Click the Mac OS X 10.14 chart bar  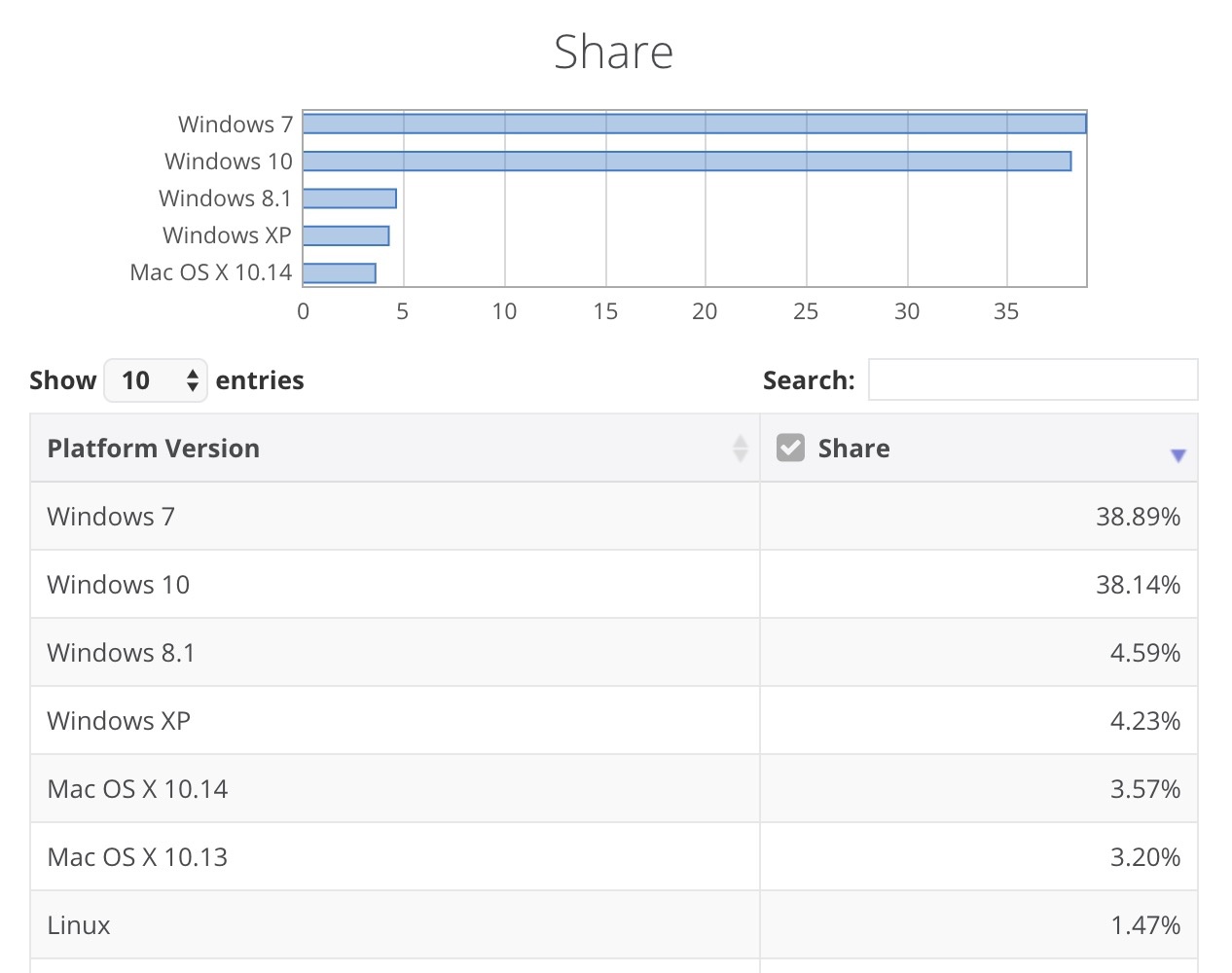[339, 273]
